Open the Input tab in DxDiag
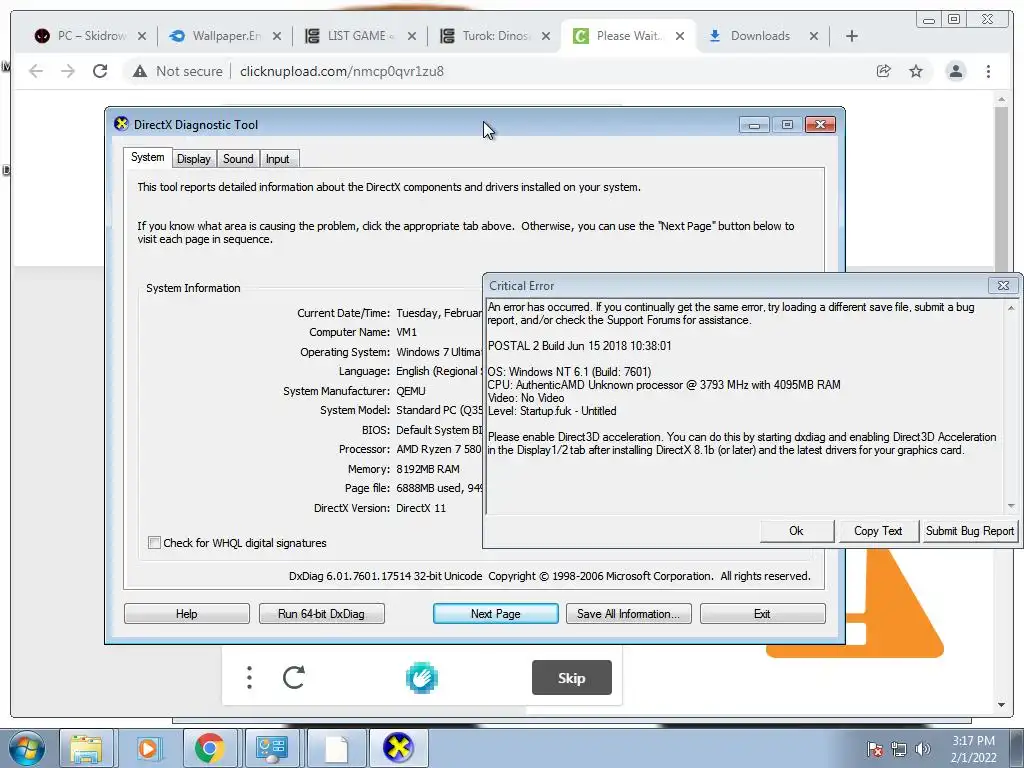The image size is (1024, 768). coord(278,159)
